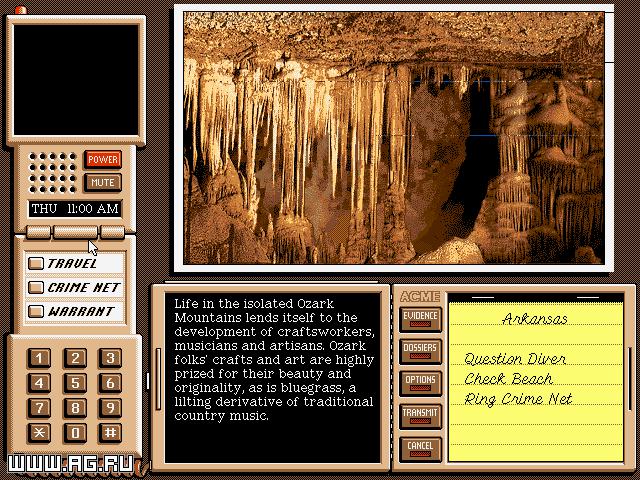Select 'Check Beach' on notepad
The height and width of the screenshot is (480, 640).
click(509, 379)
